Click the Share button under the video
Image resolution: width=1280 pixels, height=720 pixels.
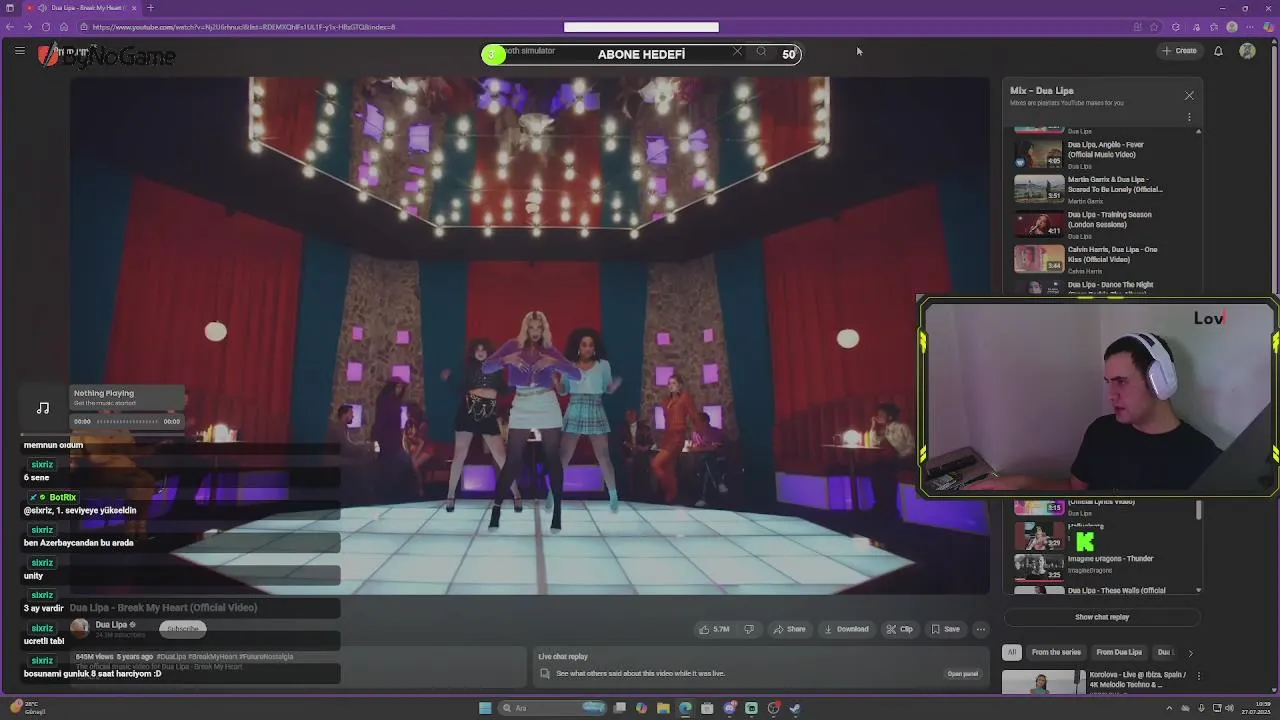788,629
